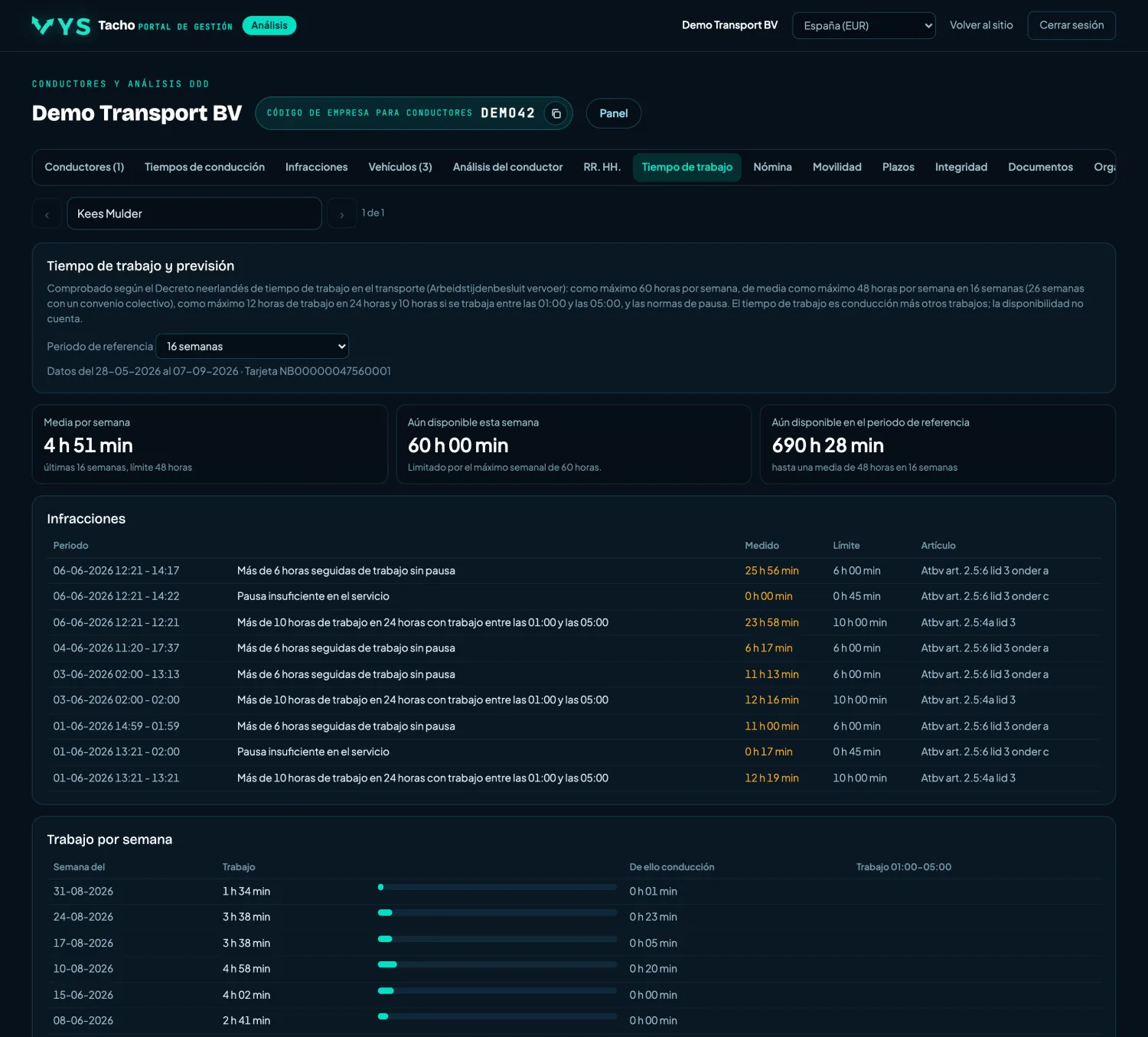Screen dimensions: 1148x1037
Task: Click the Periodo column header
Action: pos(70,546)
